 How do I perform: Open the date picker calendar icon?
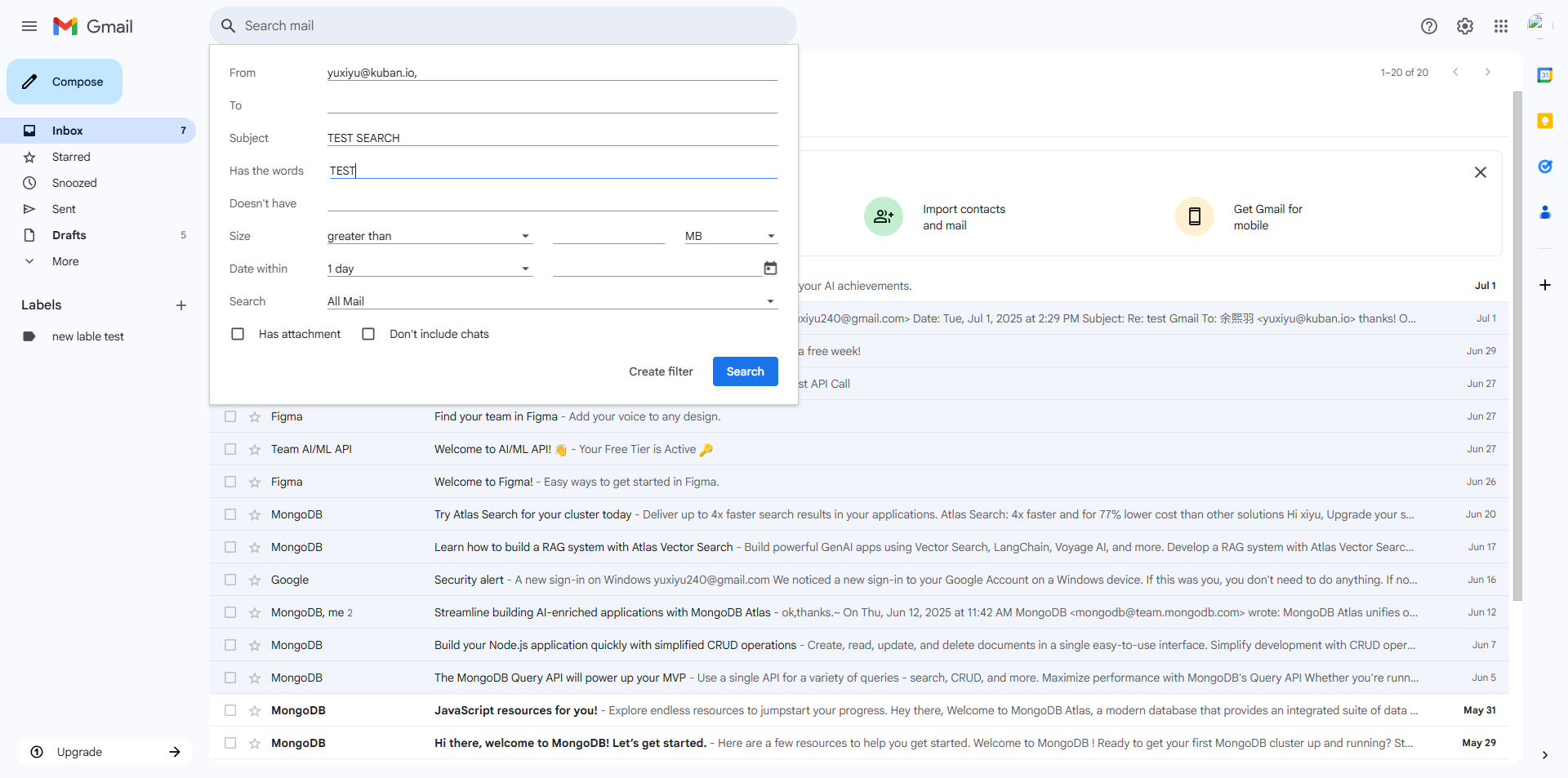(x=770, y=268)
